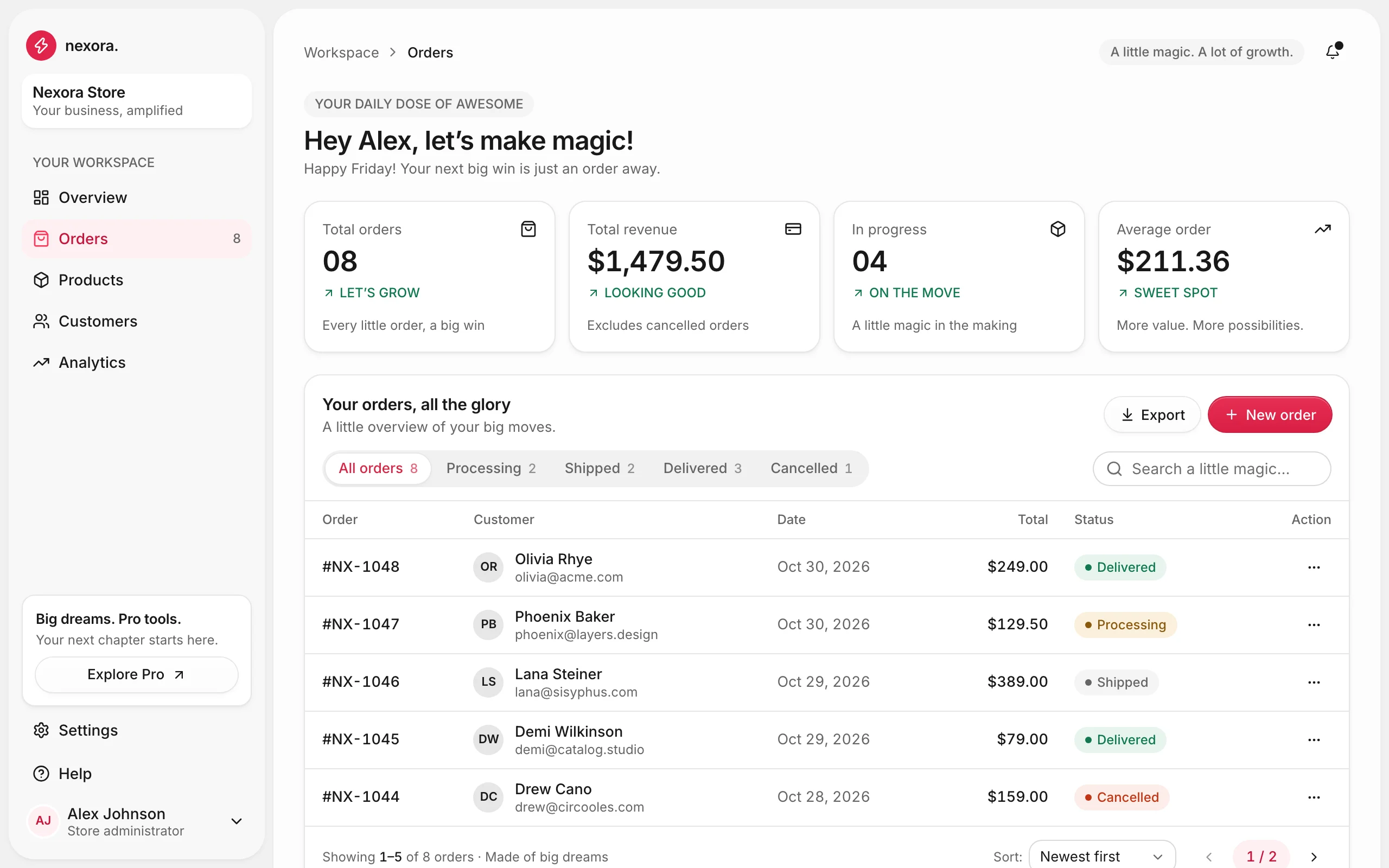
Task: Click the Total revenue credit card icon
Action: point(793,229)
